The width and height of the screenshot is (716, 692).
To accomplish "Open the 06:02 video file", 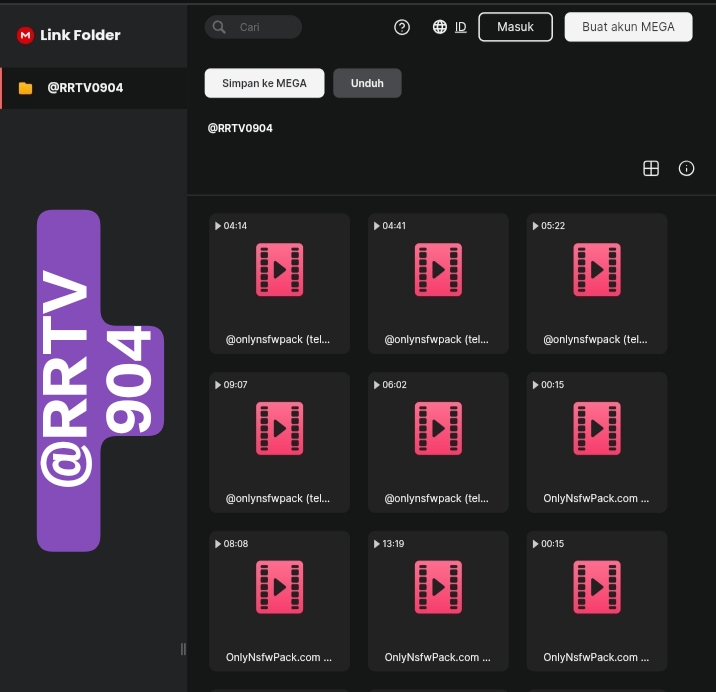I will point(438,443).
